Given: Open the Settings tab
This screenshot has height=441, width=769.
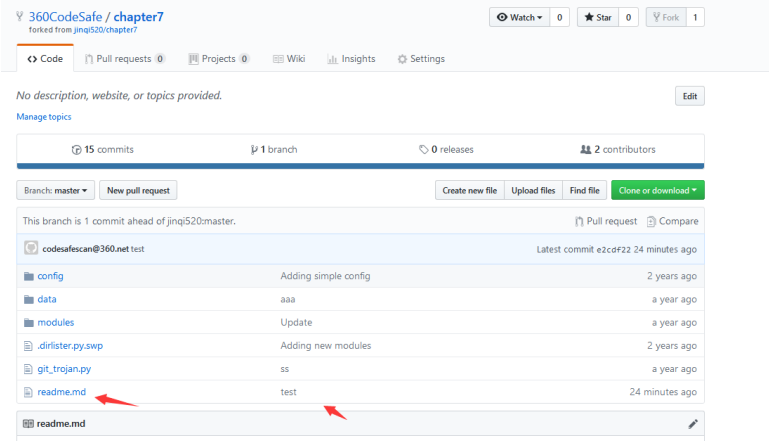Looking at the screenshot, I should click(421, 59).
